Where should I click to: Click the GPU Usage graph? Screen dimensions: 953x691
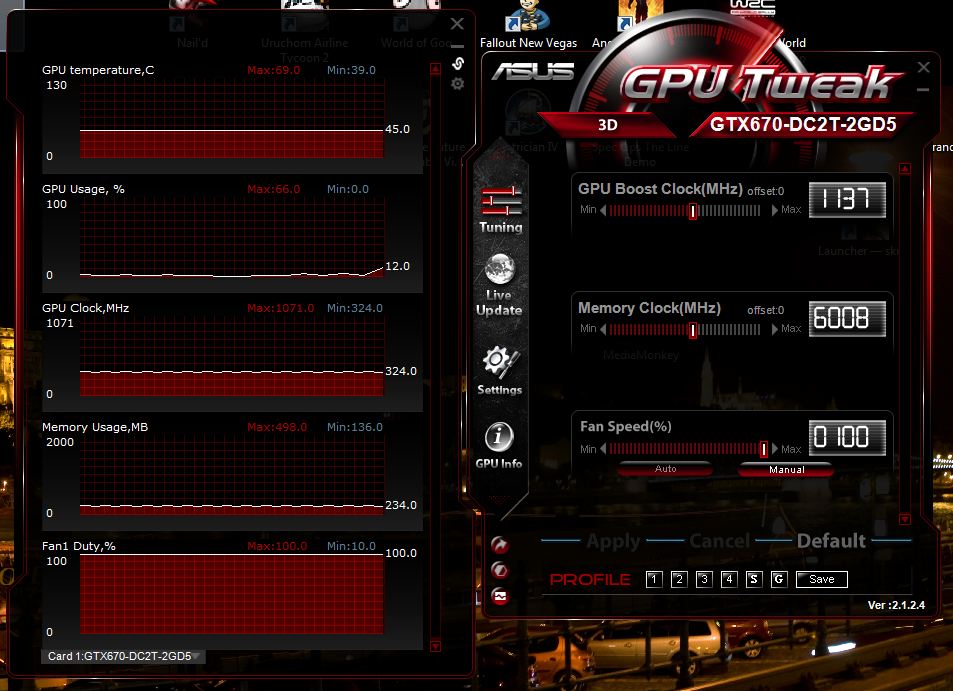(x=232, y=239)
